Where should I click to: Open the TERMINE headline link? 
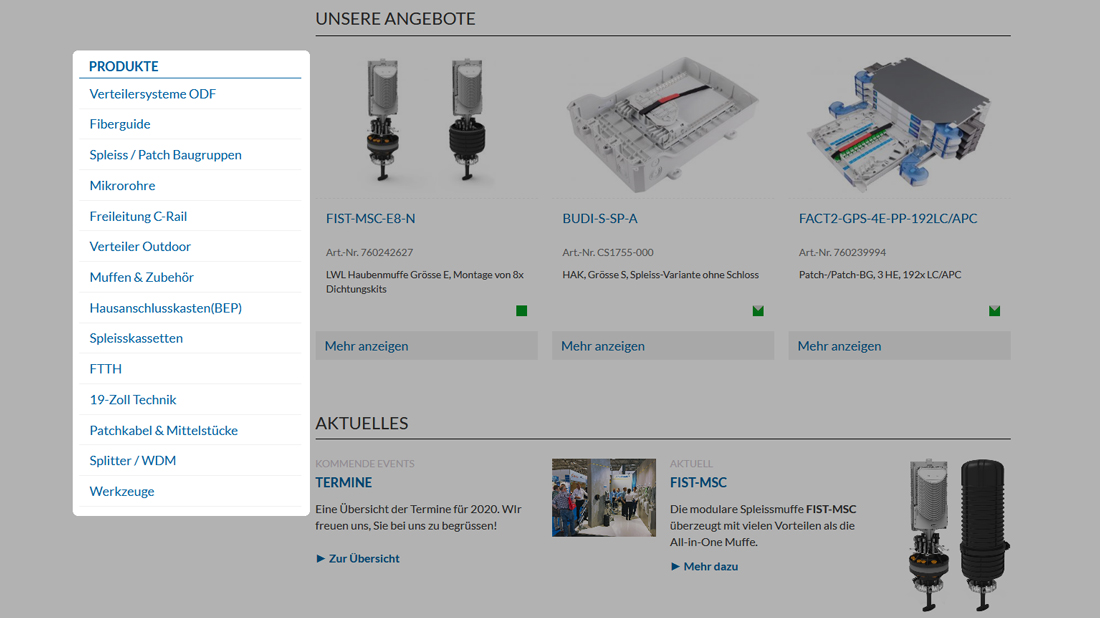[x=343, y=483]
